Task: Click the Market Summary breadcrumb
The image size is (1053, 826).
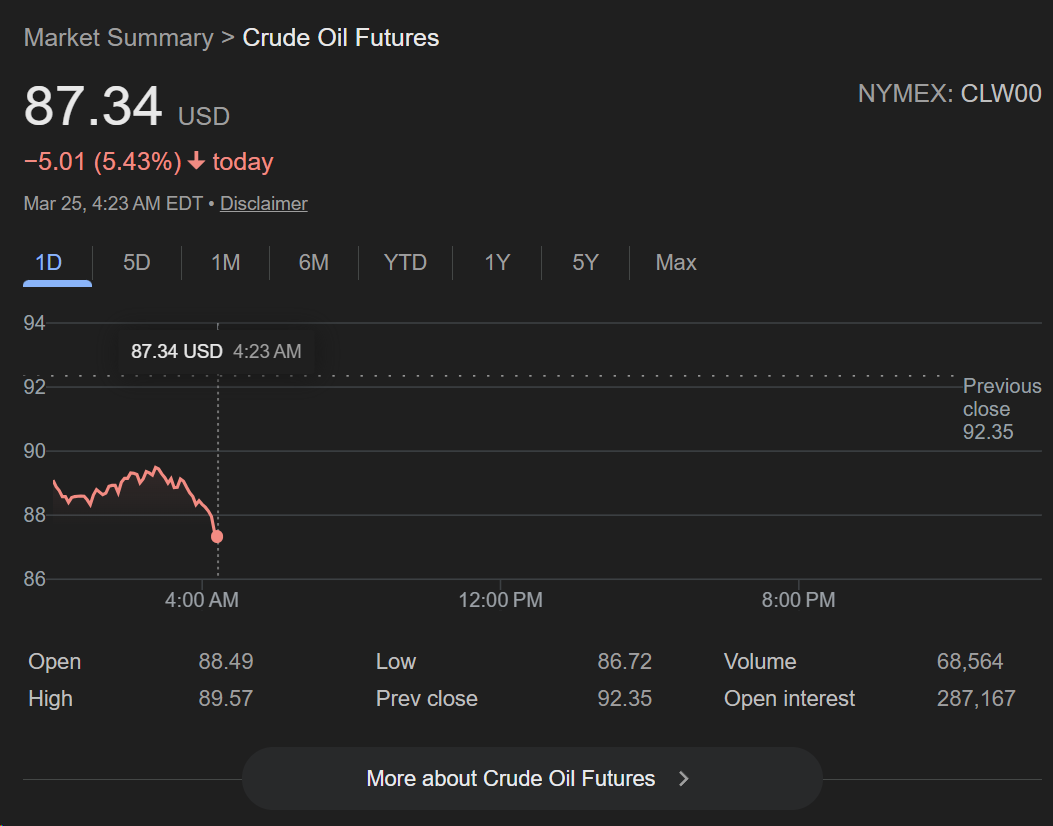Action: (x=118, y=38)
